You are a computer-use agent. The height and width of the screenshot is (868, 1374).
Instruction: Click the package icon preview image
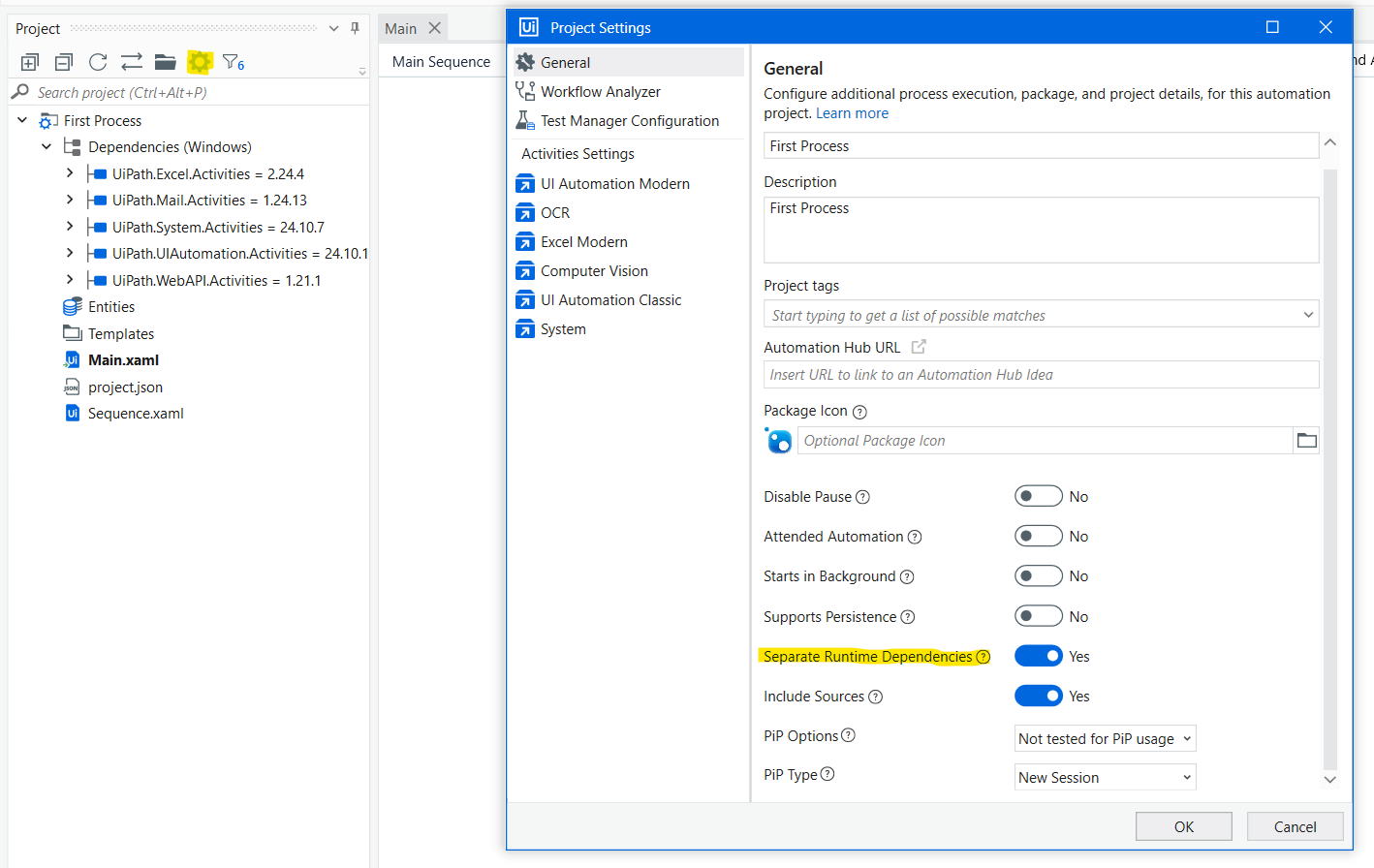779,441
